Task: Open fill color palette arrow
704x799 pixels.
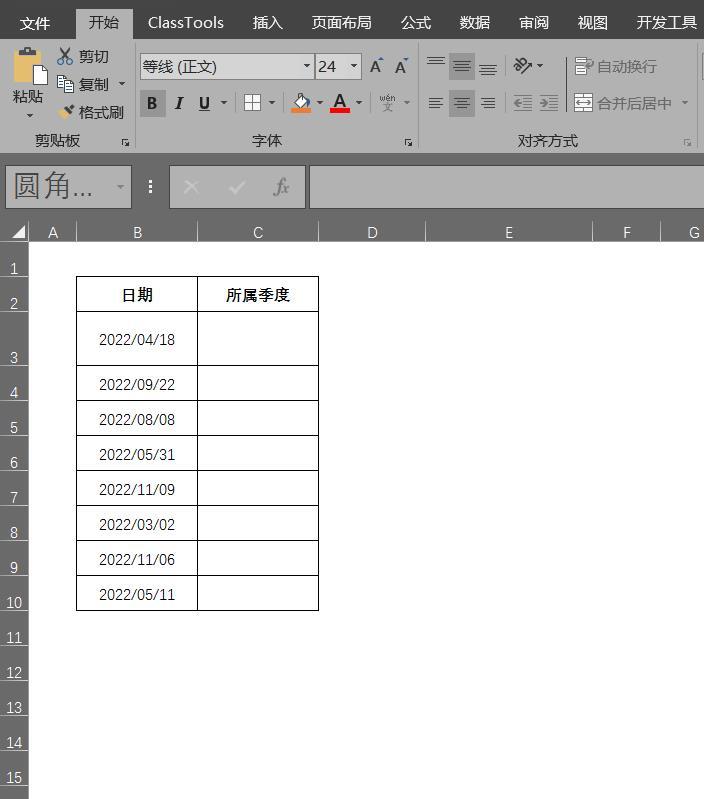Action: (320, 103)
